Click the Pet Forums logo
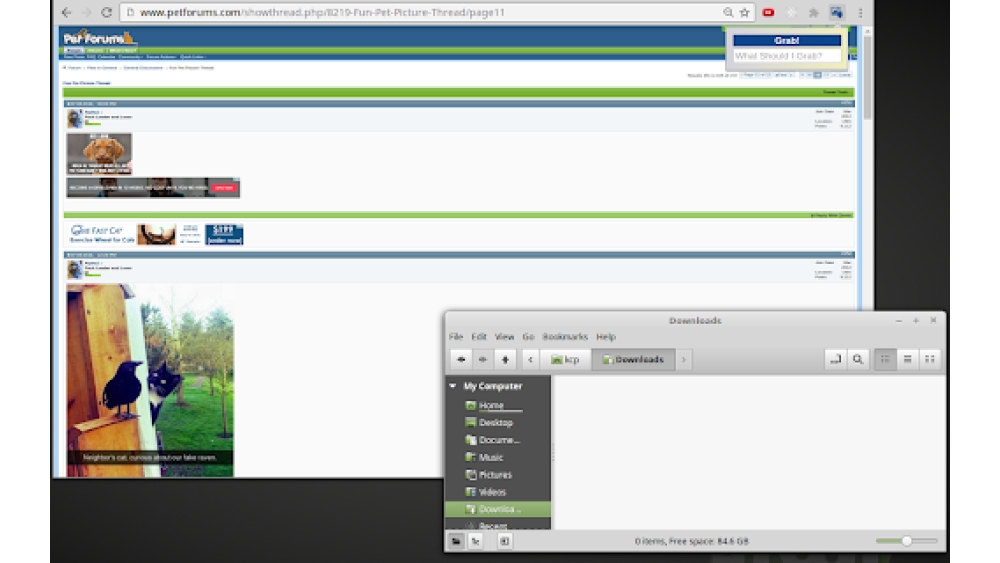This screenshot has height=563, width=1000. click(99, 38)
